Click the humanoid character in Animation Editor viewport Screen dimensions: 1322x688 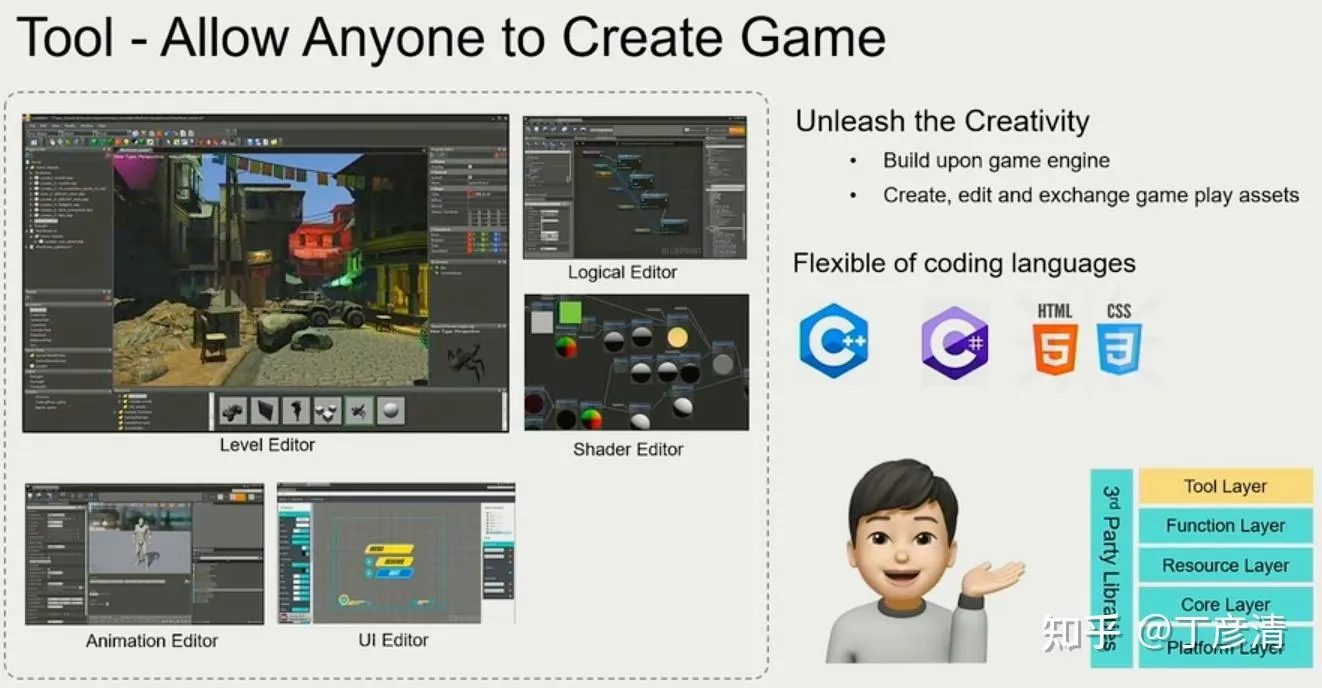pyautogui.click(x=139, y=537)
